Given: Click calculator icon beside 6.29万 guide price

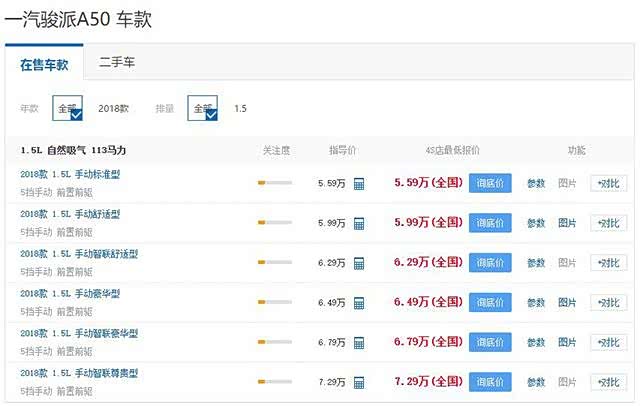Looking at the screenshot, I should [360, 262].
